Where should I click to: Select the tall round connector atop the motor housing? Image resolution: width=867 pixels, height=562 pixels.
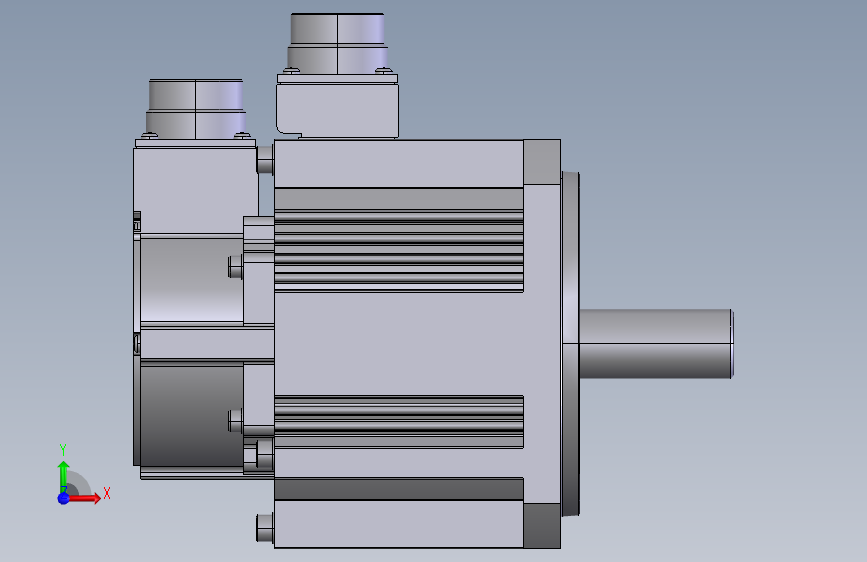[x=337, y=44]
